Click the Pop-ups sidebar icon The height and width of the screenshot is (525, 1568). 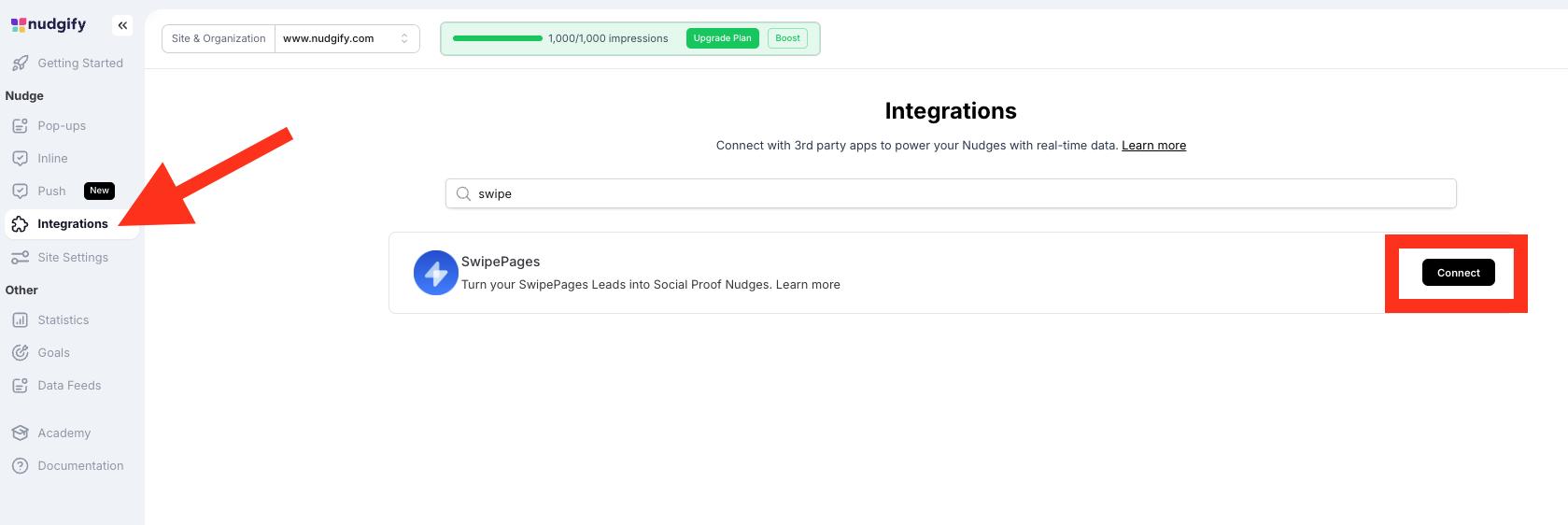20,126
